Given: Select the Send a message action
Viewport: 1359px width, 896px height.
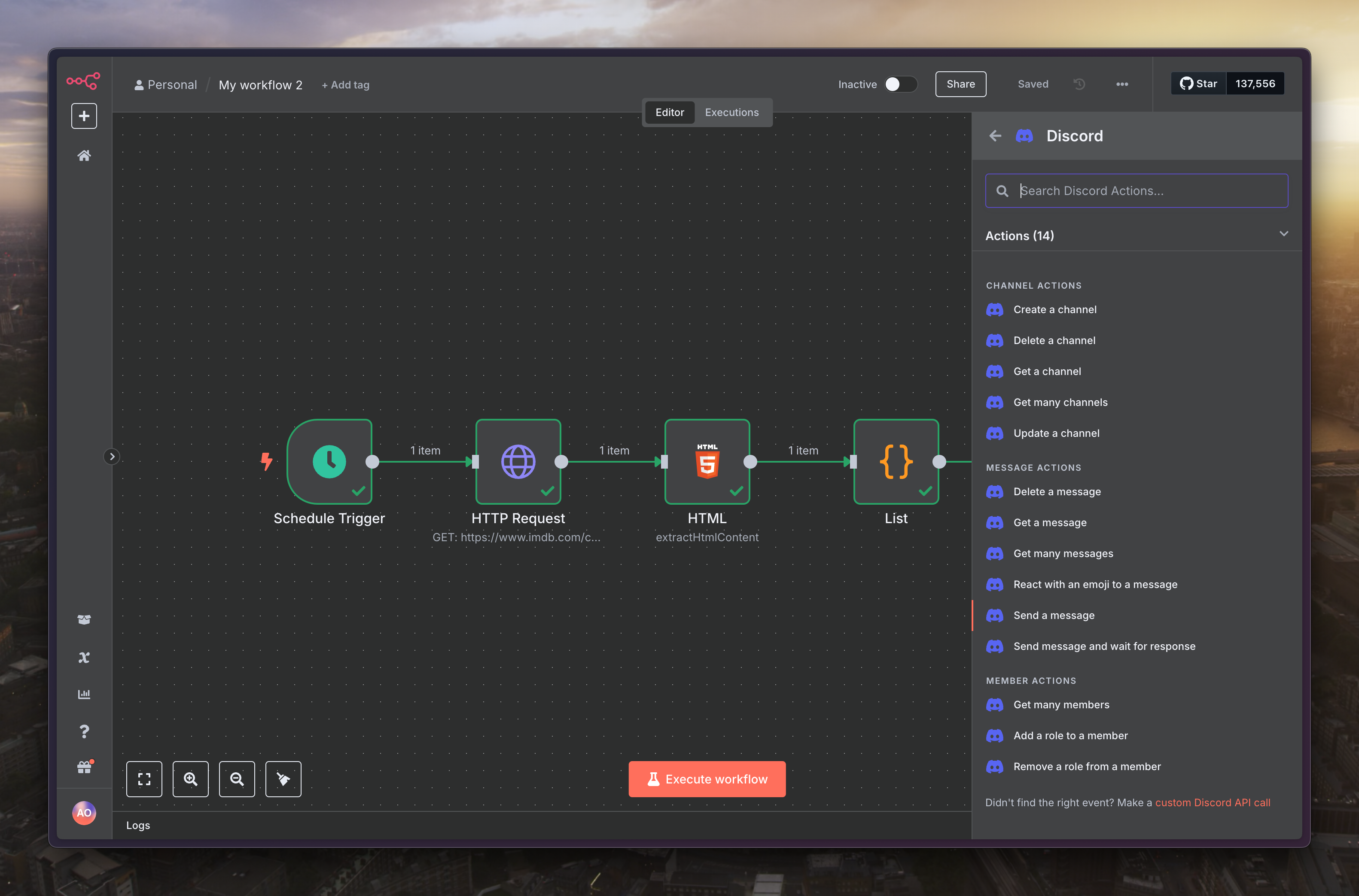Looking at the screenshot, I should pyautogui.click(x=1053, y=616).
